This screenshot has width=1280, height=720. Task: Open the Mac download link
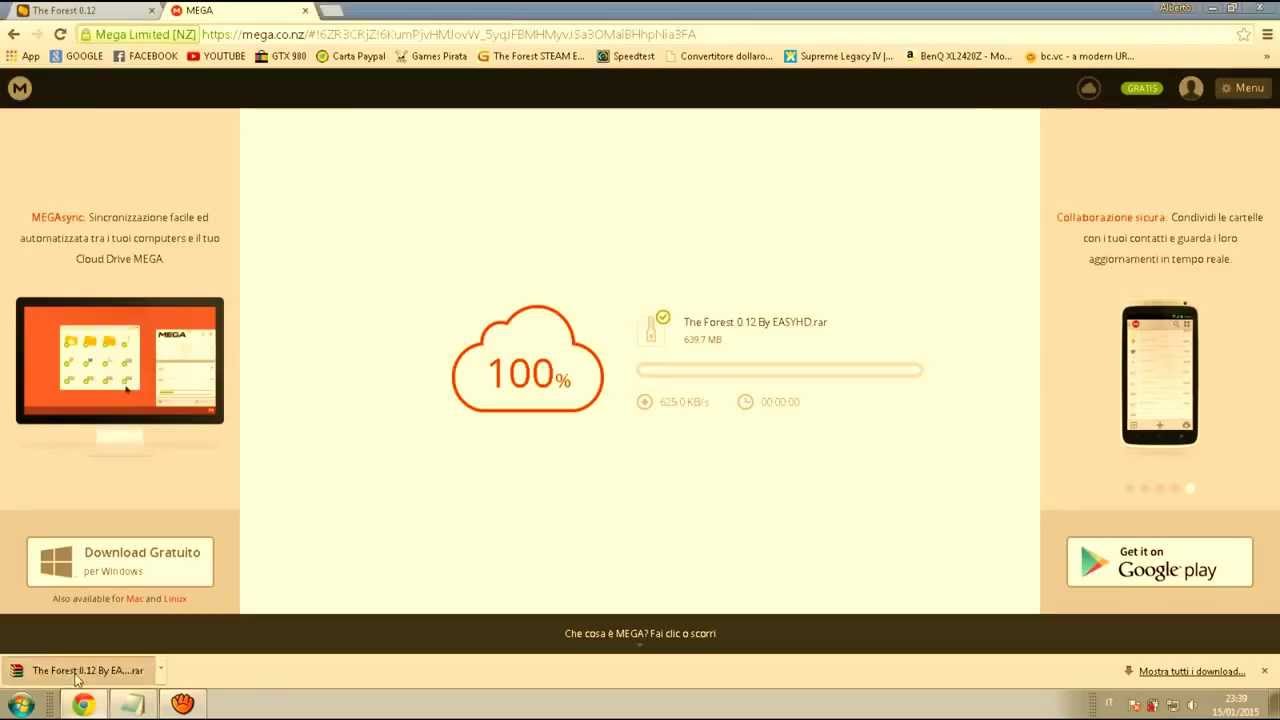pyautogui.click(x=134, y=599)
